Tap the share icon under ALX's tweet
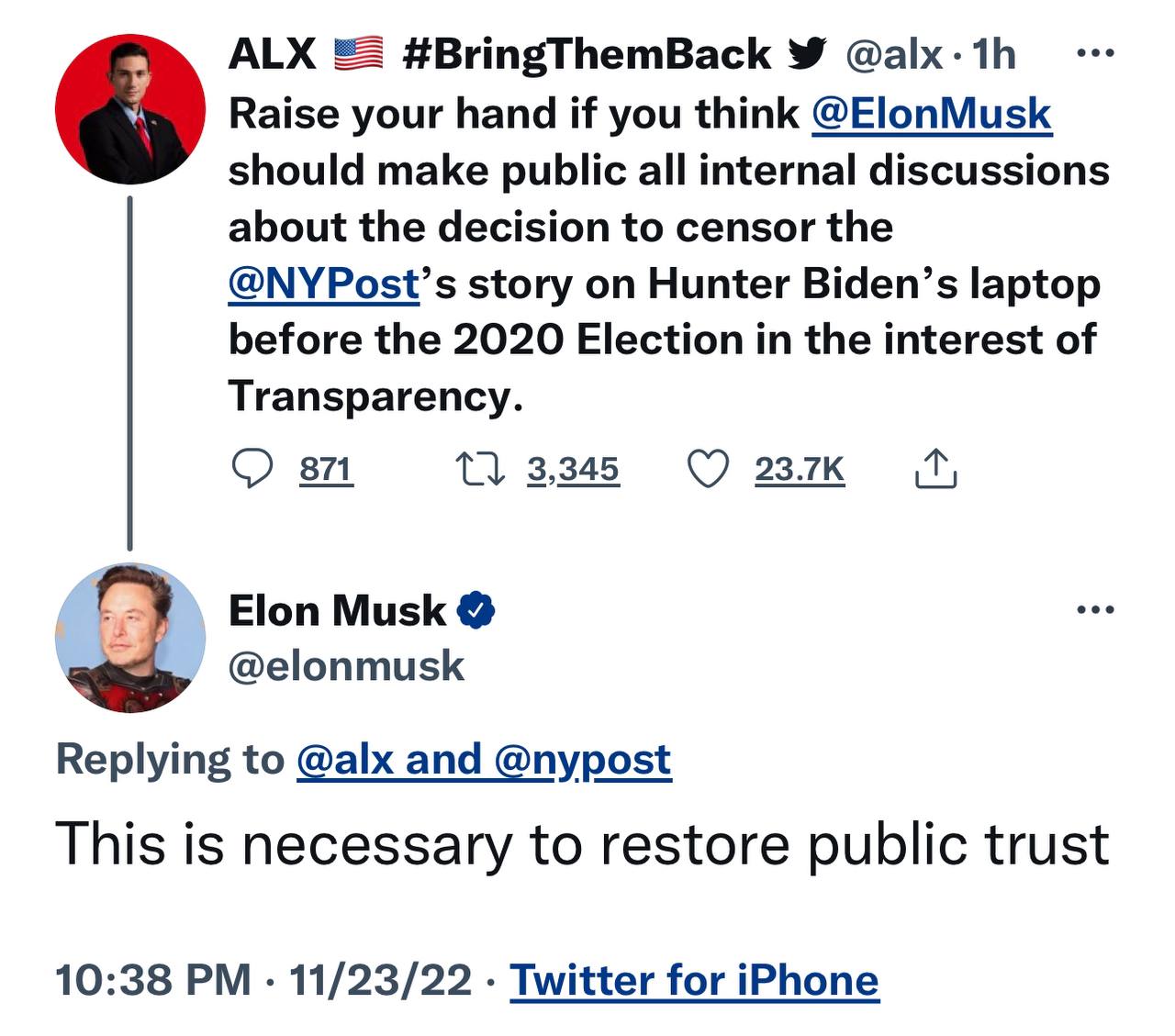 point(935,469)
